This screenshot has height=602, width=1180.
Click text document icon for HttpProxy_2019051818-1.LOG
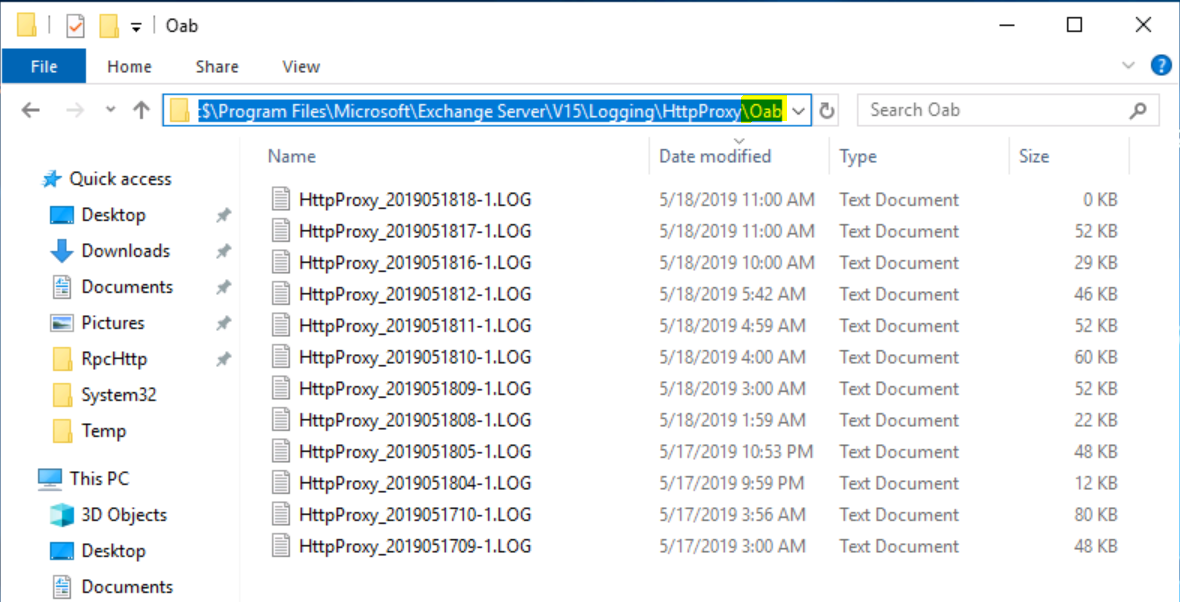281,199
